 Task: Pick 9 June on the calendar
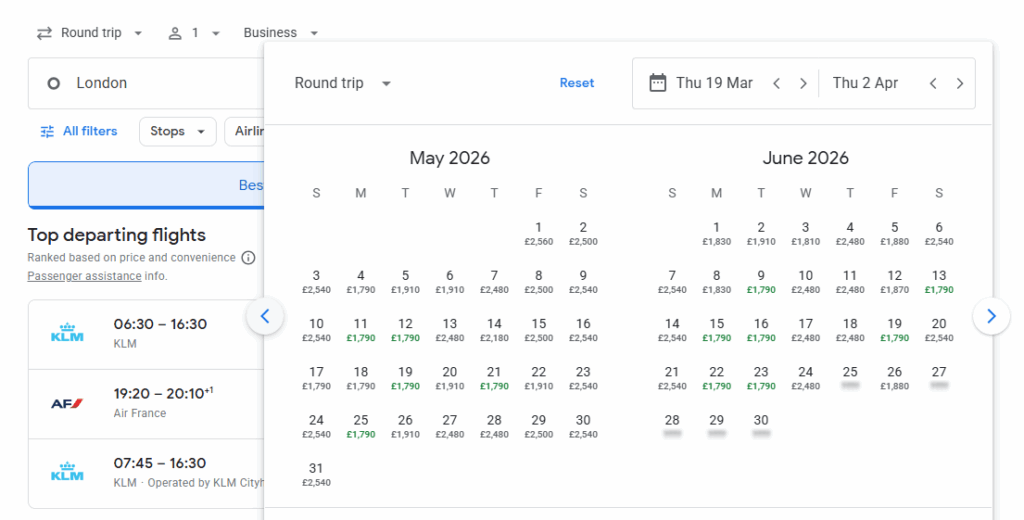(x=761, y=282)
